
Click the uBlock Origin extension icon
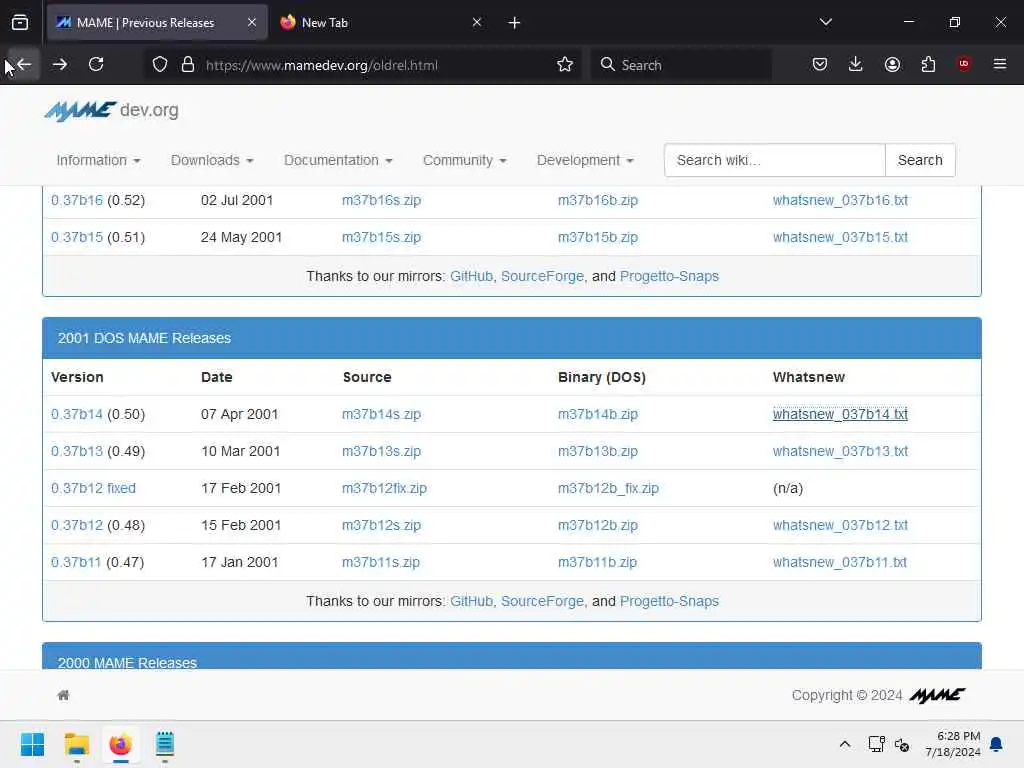point(964,64)
